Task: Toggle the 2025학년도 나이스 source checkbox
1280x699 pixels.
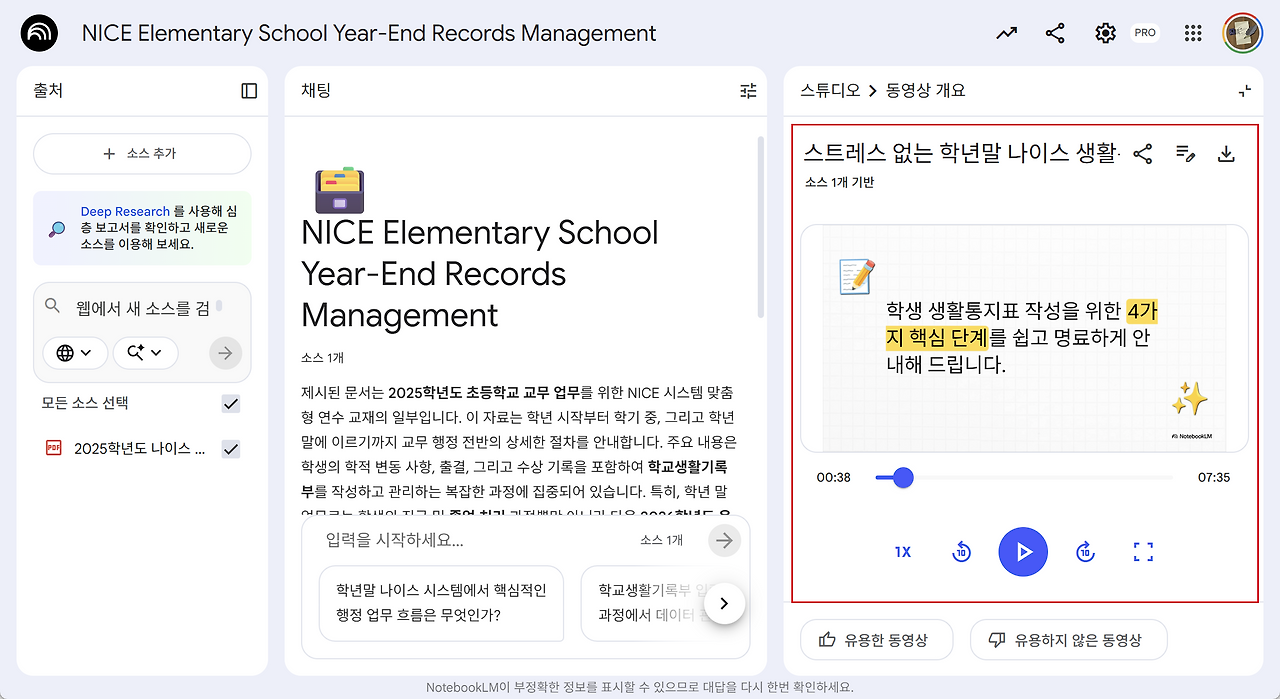Action: coord(231,449)
